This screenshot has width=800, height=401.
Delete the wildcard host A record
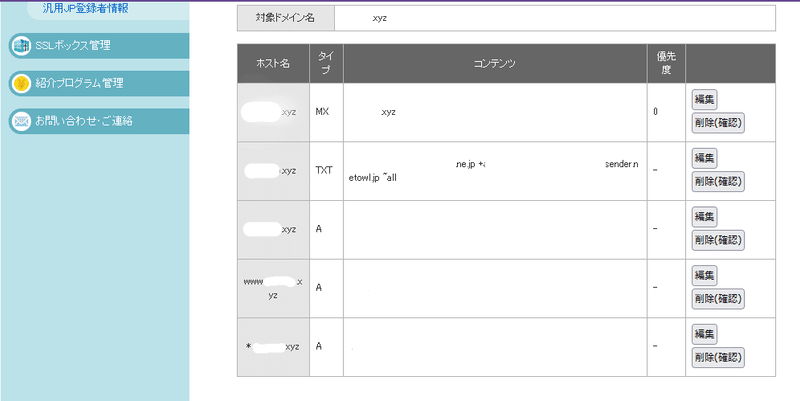tap(718, 357)
